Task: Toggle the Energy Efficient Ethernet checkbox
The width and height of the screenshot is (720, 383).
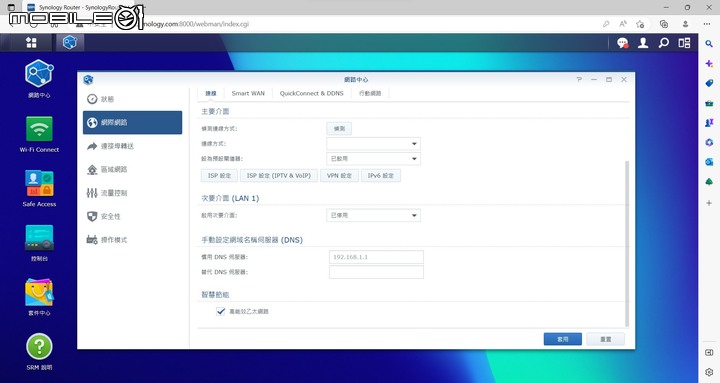Action: 220,311
